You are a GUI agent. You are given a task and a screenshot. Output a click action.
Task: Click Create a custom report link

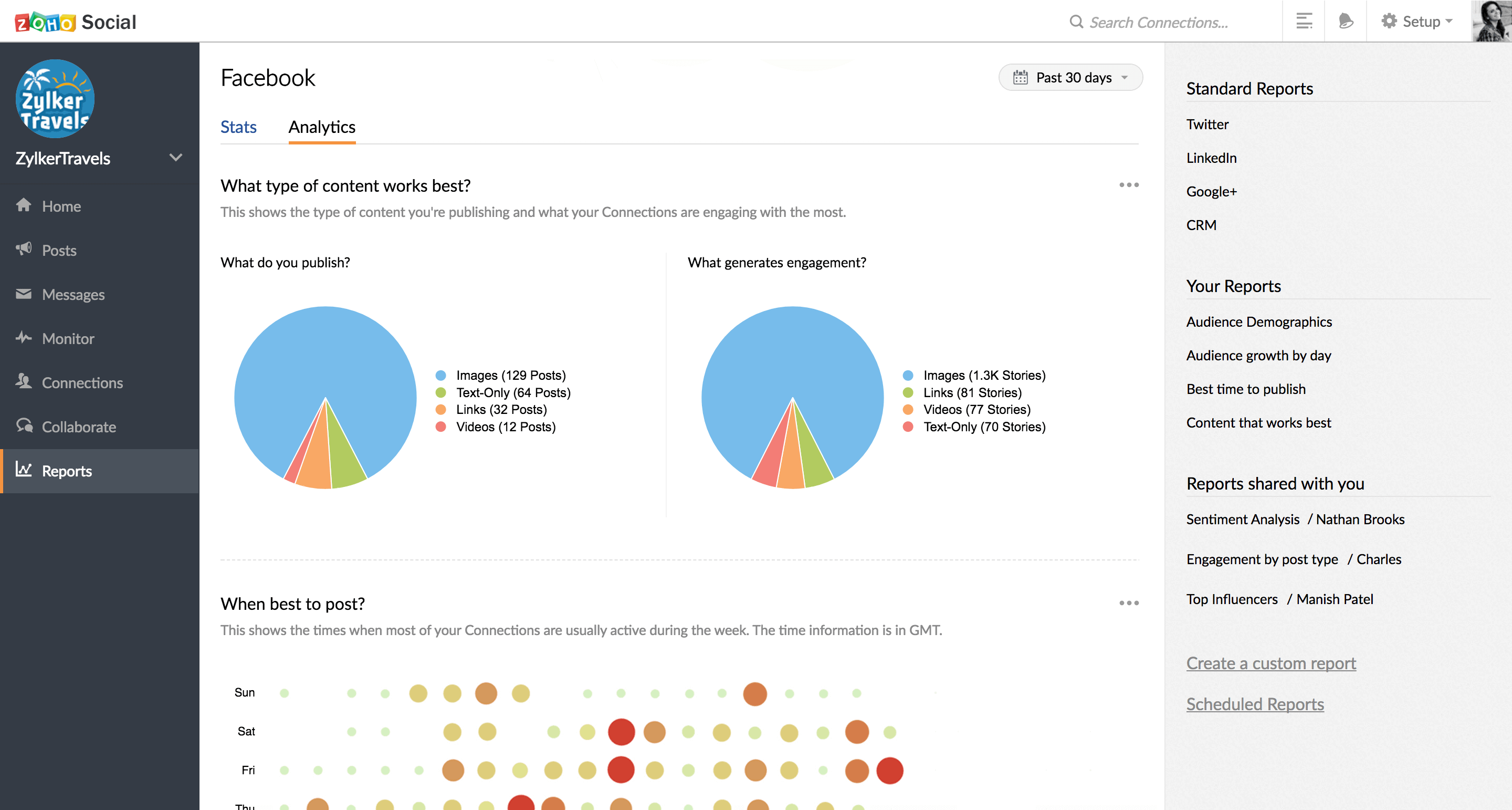1270,663
